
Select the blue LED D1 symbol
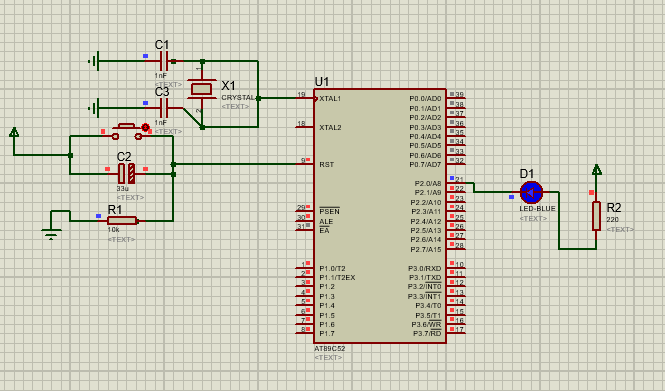(x=531, y=193)
